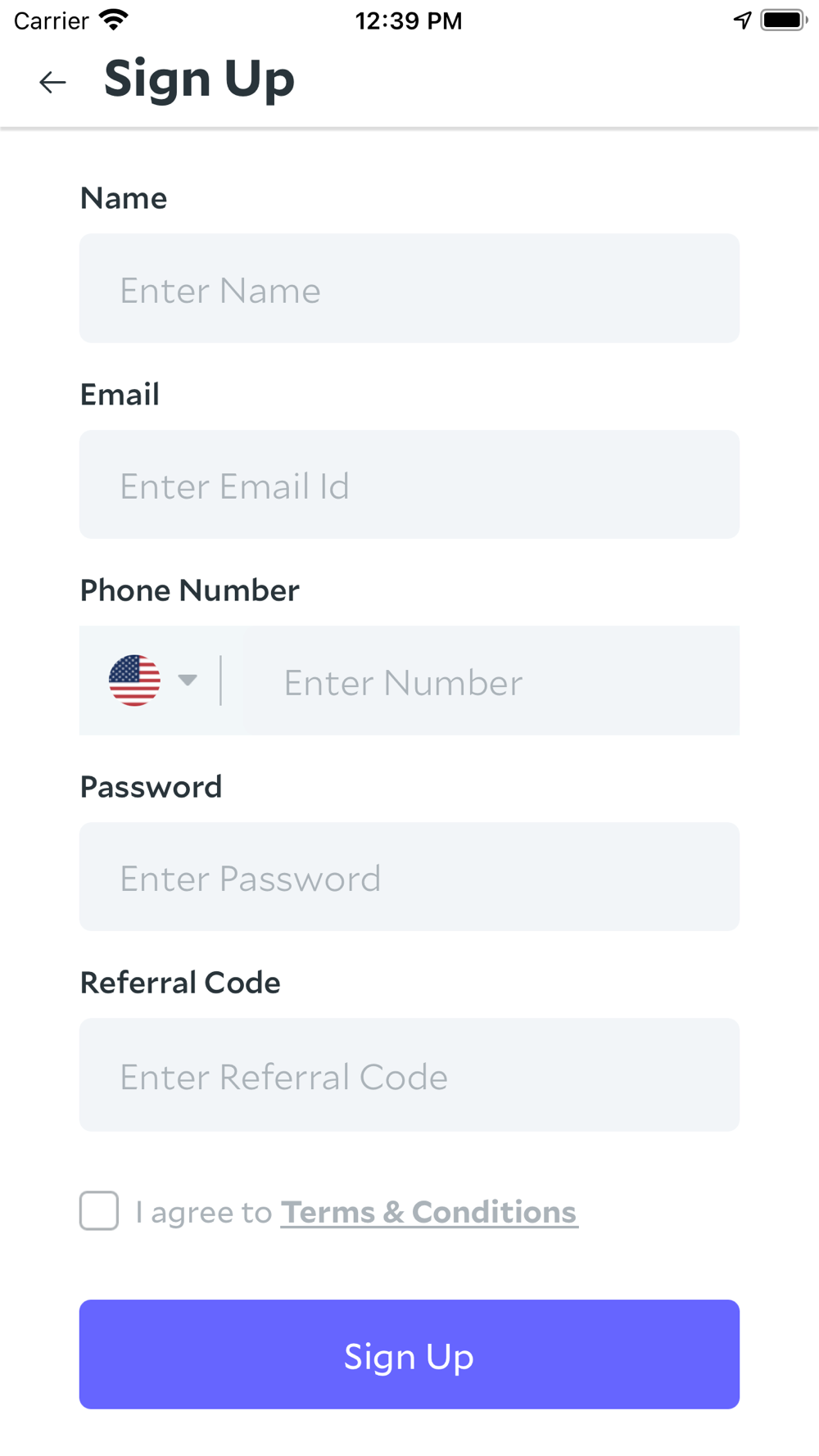Open the Terms & Conditions link
This screenshot has width=819, height=1456.
click(x=429, y=1212)
